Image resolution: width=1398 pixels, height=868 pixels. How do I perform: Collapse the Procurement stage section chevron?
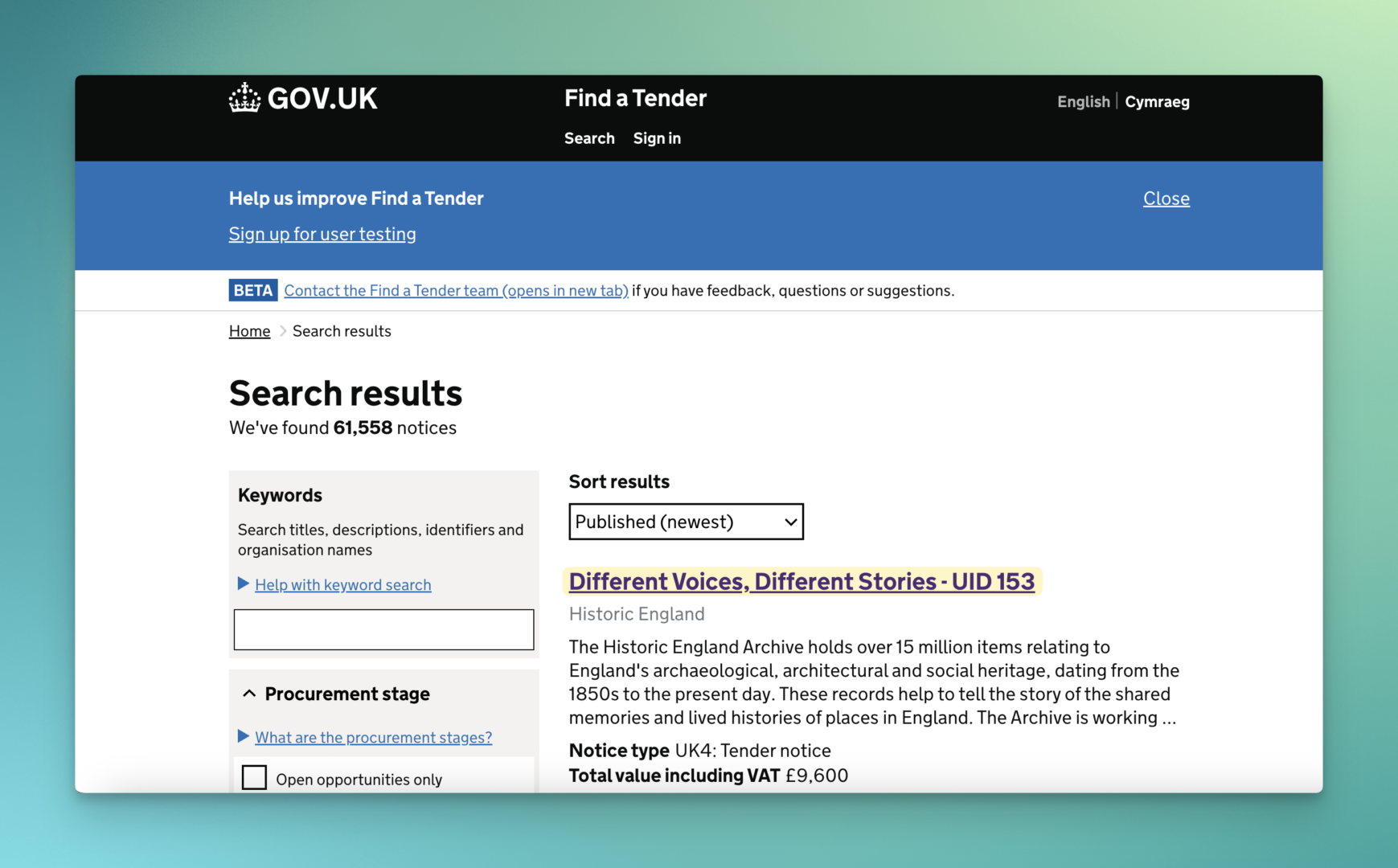(x=249, y=694)
